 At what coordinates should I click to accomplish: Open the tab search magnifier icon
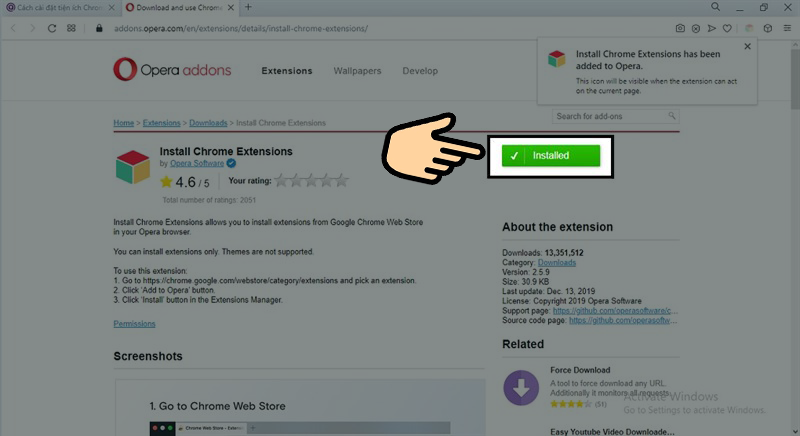click(x=716, y=7)
